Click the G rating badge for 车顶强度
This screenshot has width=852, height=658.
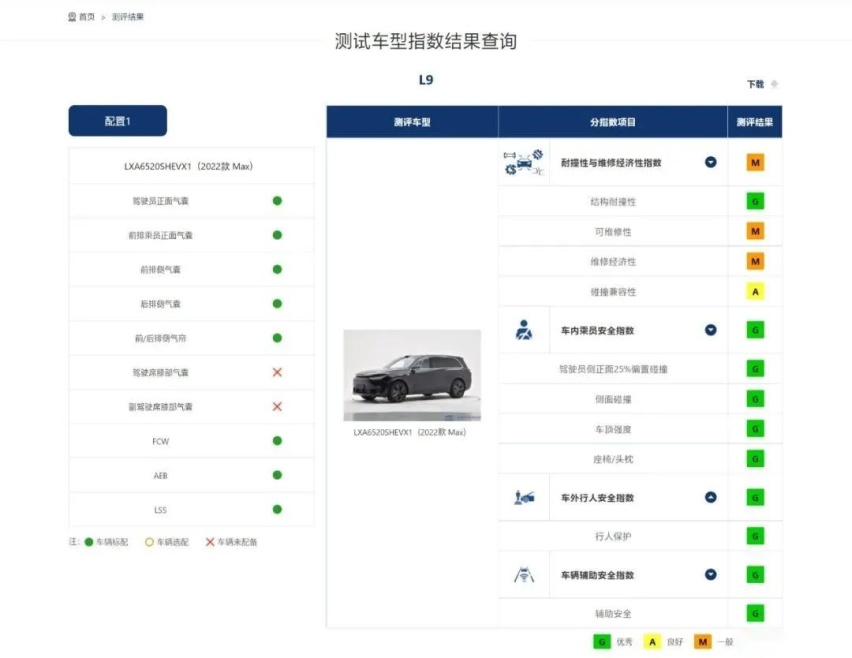coord(755,429)
